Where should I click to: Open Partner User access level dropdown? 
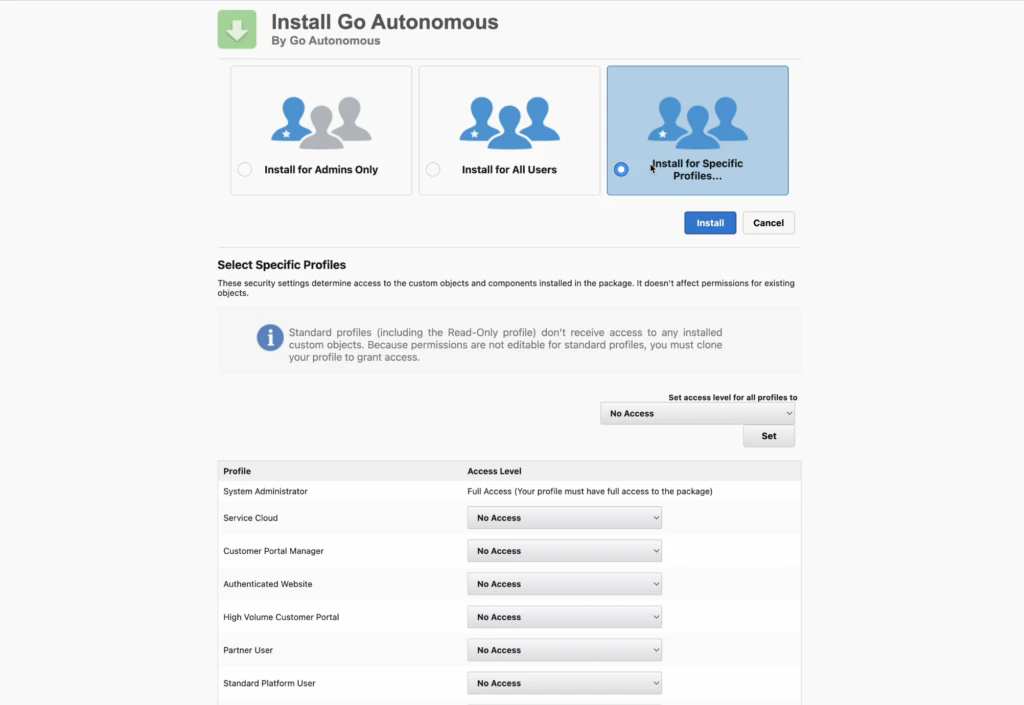pyautogui.click(x=564, y=650)
